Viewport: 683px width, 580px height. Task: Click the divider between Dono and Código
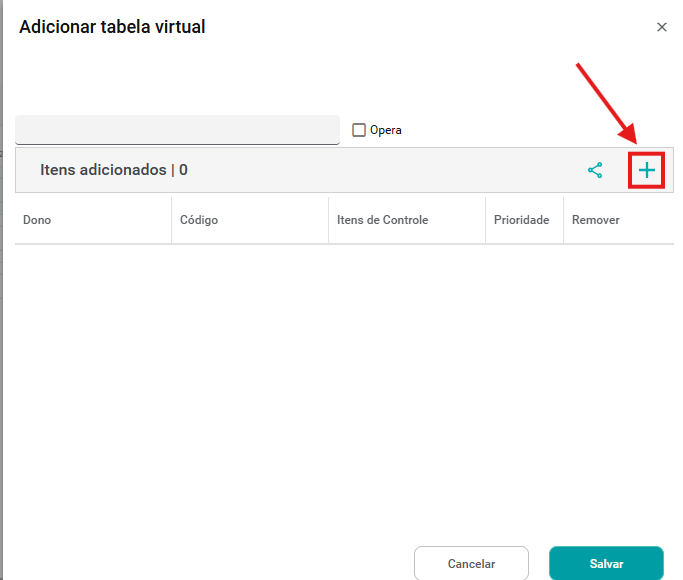click(171, 220)
